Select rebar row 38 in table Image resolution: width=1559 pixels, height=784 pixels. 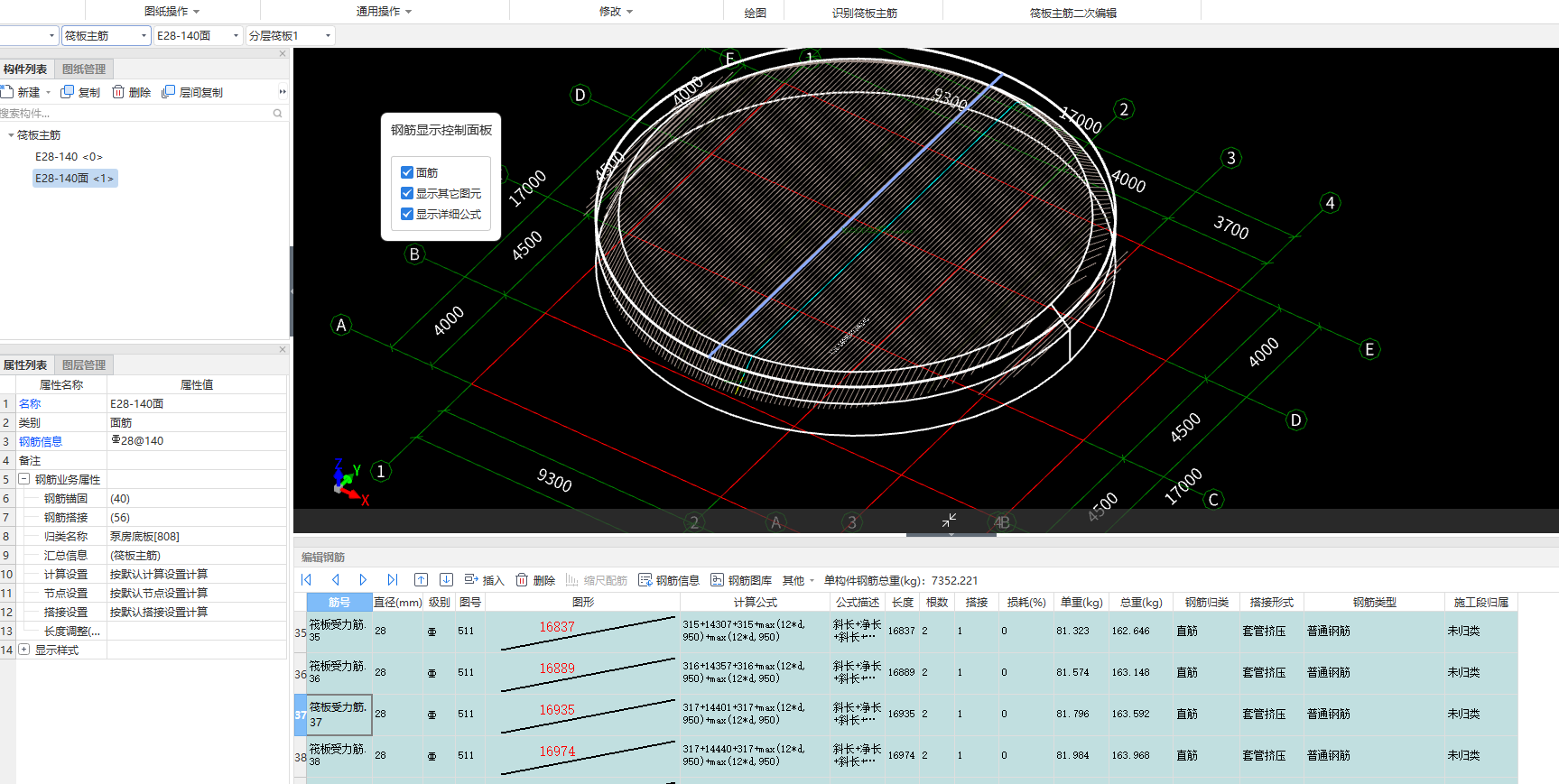tap(301, 757)
